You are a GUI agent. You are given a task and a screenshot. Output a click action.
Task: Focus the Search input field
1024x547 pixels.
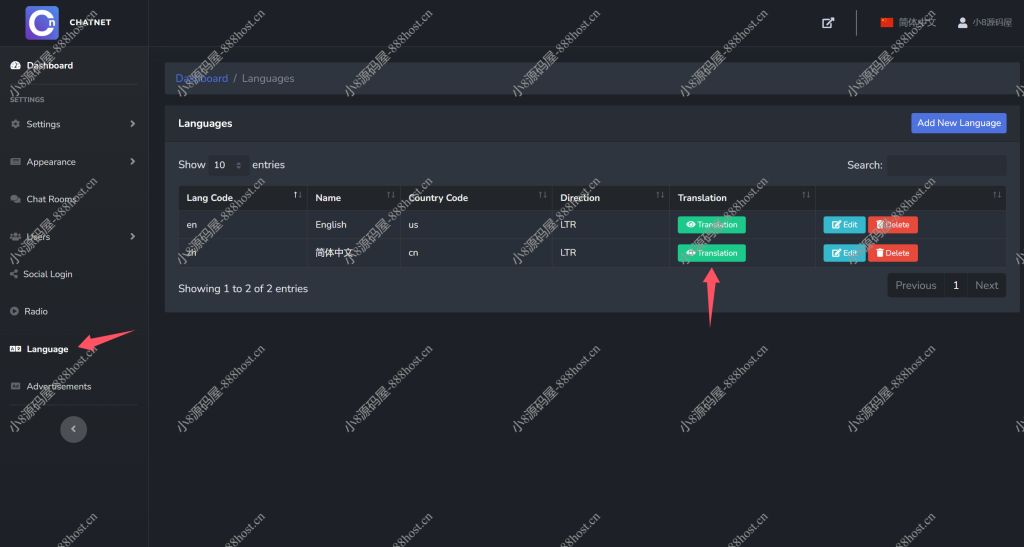946,165
